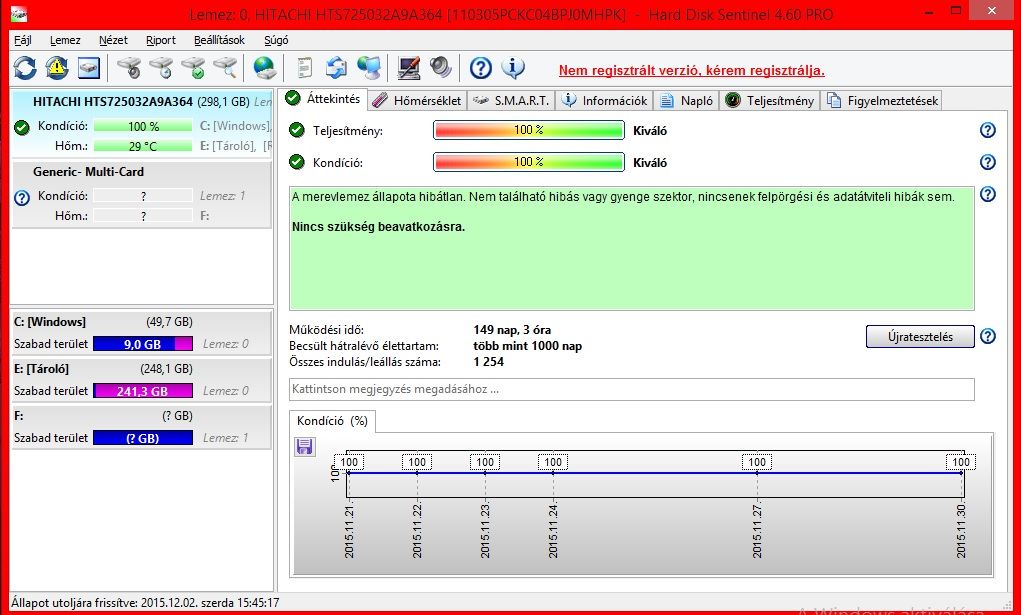Open the Beállítások menu
Screen dimensions: 1021x615
coord(219,40)
